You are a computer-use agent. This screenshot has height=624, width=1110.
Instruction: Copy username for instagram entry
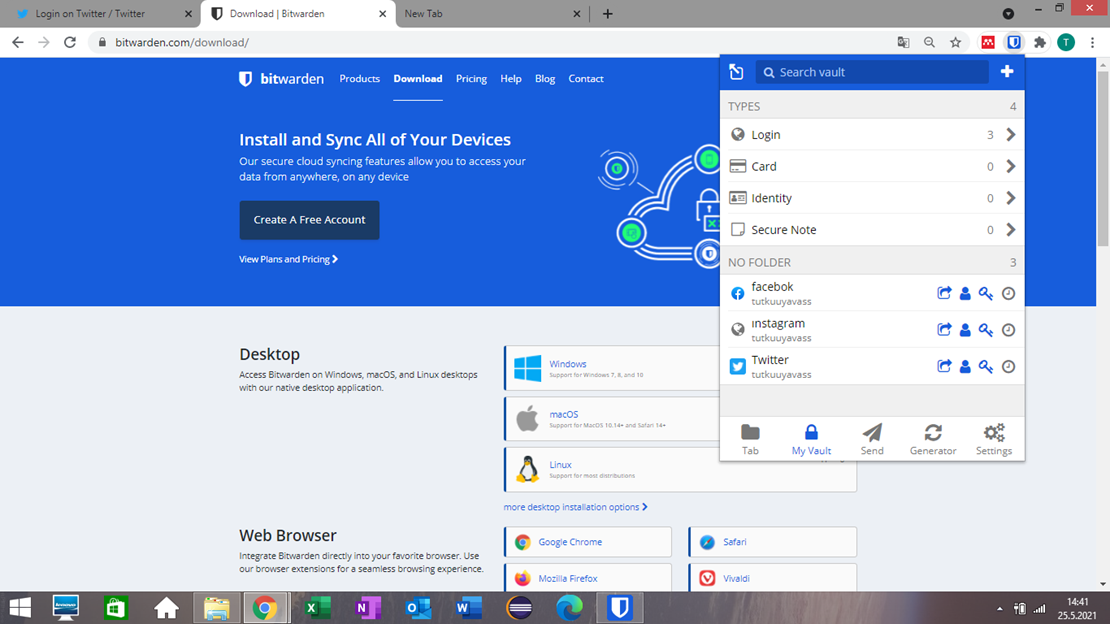[965, 330]
